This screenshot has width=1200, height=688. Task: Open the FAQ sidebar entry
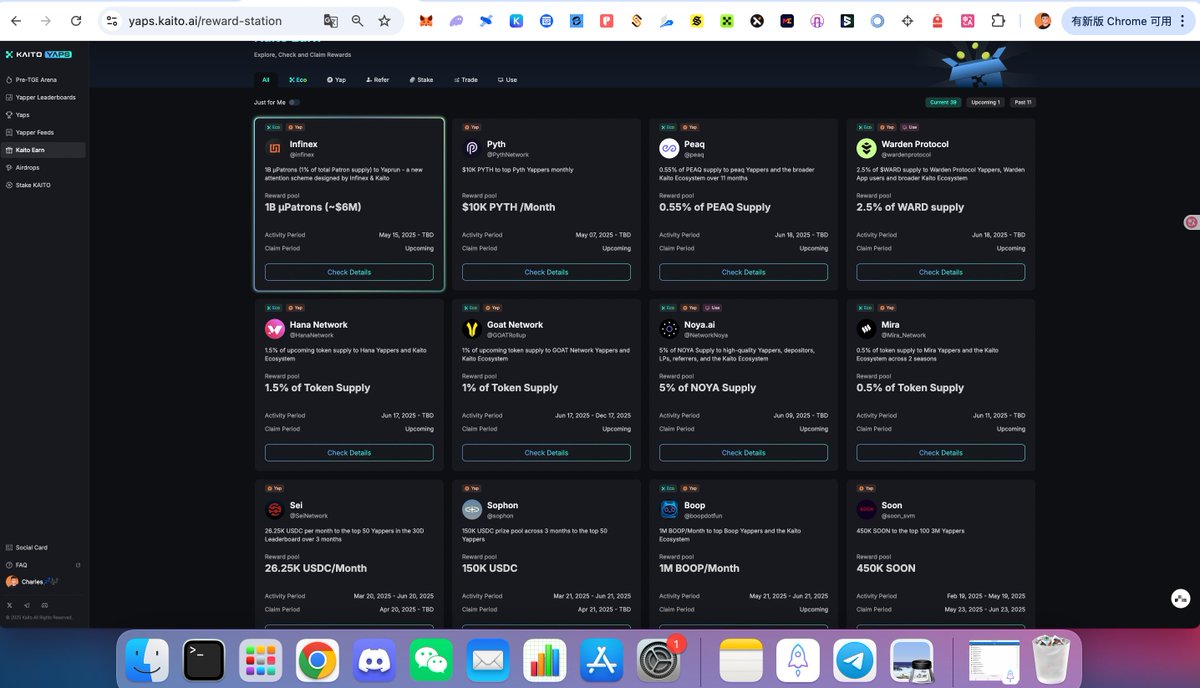tap(44, 565)
